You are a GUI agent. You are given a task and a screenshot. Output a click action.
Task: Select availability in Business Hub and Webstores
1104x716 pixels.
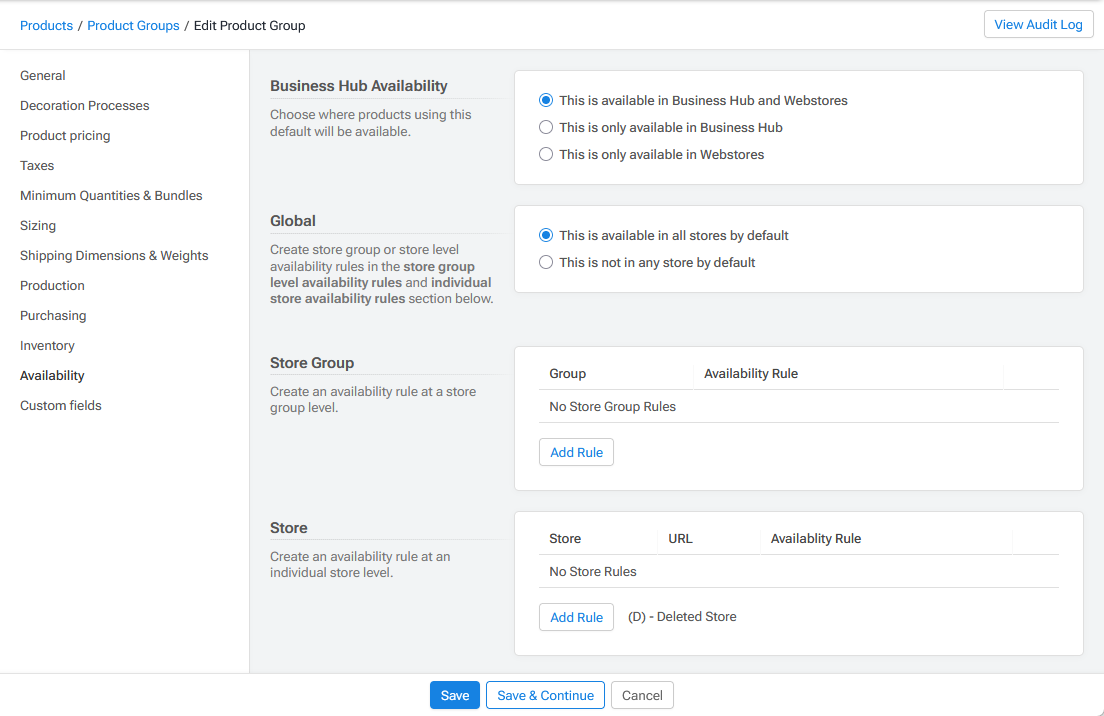click(546, 100)
